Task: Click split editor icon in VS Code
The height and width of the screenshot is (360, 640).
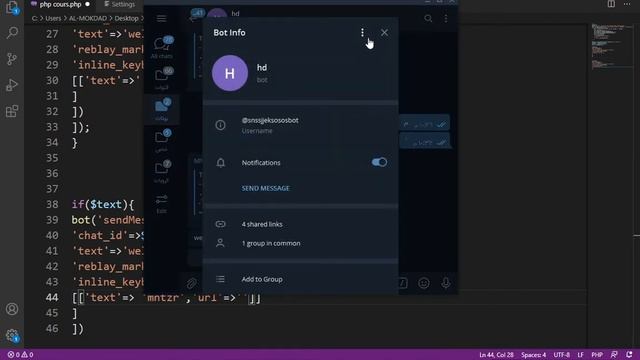Action: (x=611, y=4)
